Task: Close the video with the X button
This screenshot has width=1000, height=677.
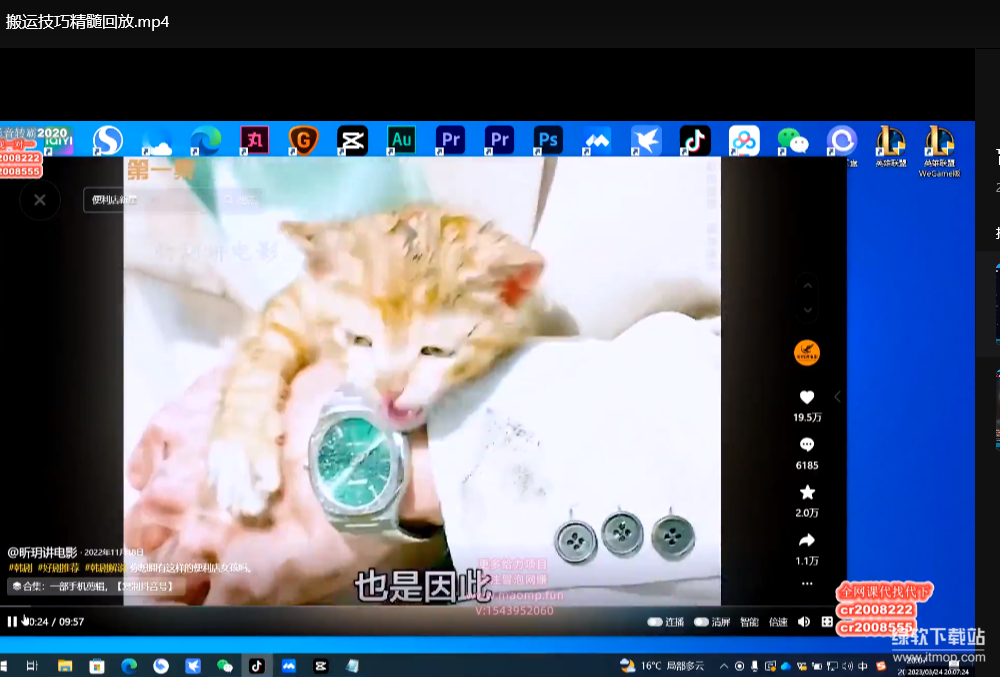Action: (40, 200)
